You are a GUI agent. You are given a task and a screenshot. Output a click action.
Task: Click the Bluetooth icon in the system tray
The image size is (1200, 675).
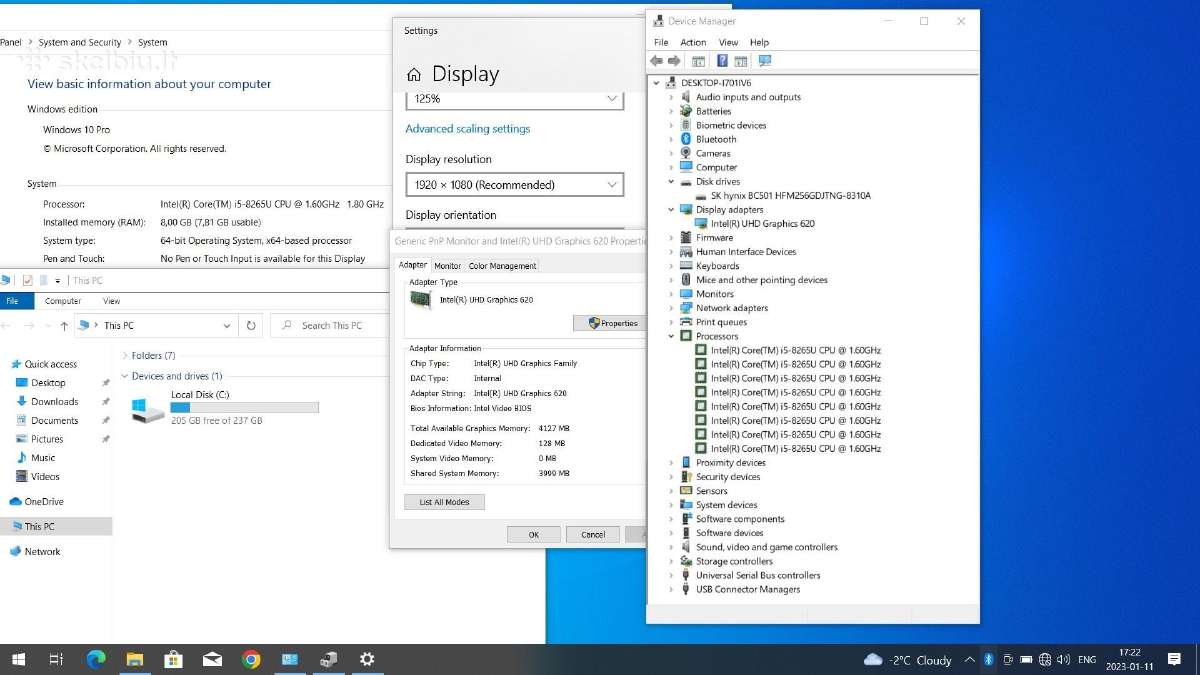pyautogui.click(x=988, y=660)
